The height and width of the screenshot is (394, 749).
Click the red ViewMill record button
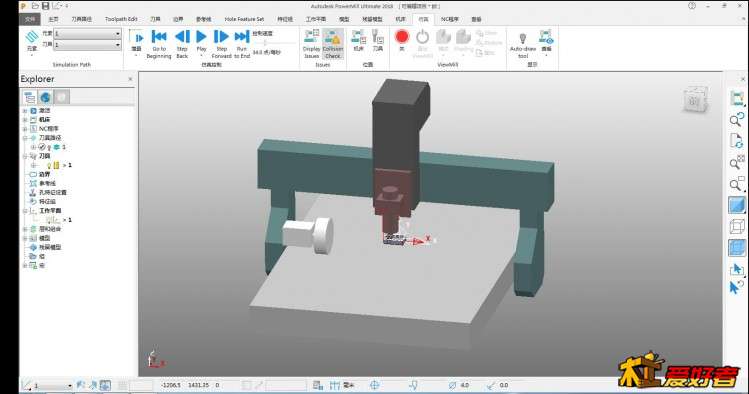(402, 37)
